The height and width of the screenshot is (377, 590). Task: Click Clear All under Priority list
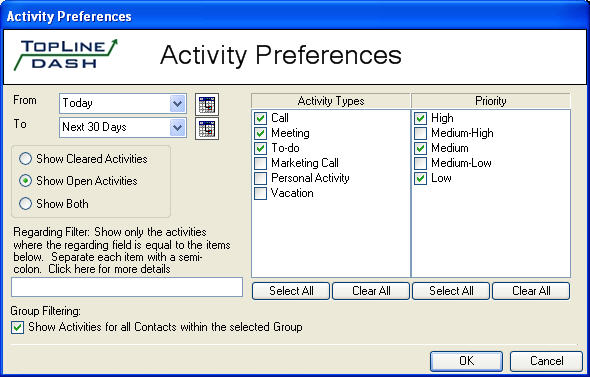click(x=531, y=291)
